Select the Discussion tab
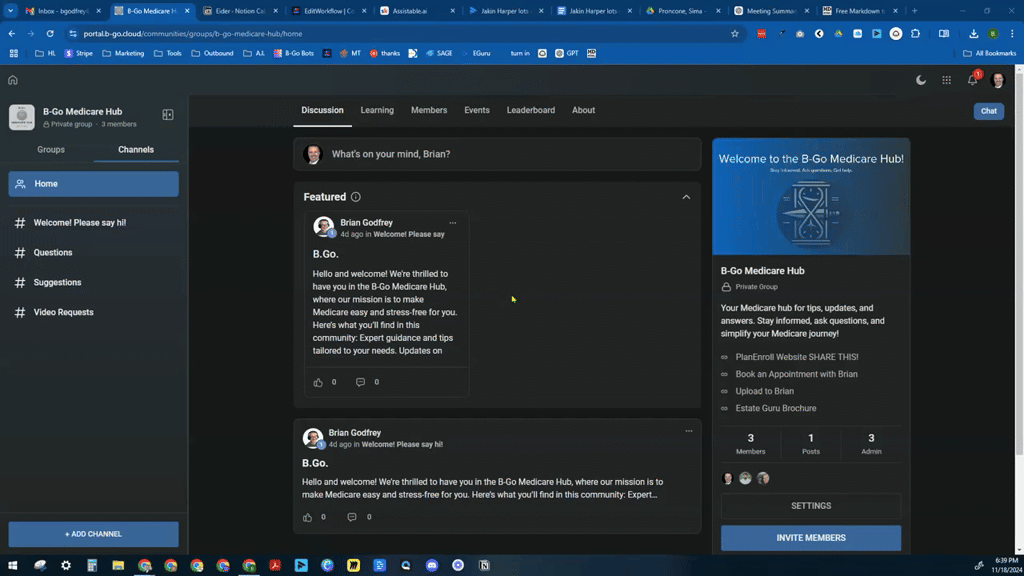 pyautogui.click(x=322, y=110)
